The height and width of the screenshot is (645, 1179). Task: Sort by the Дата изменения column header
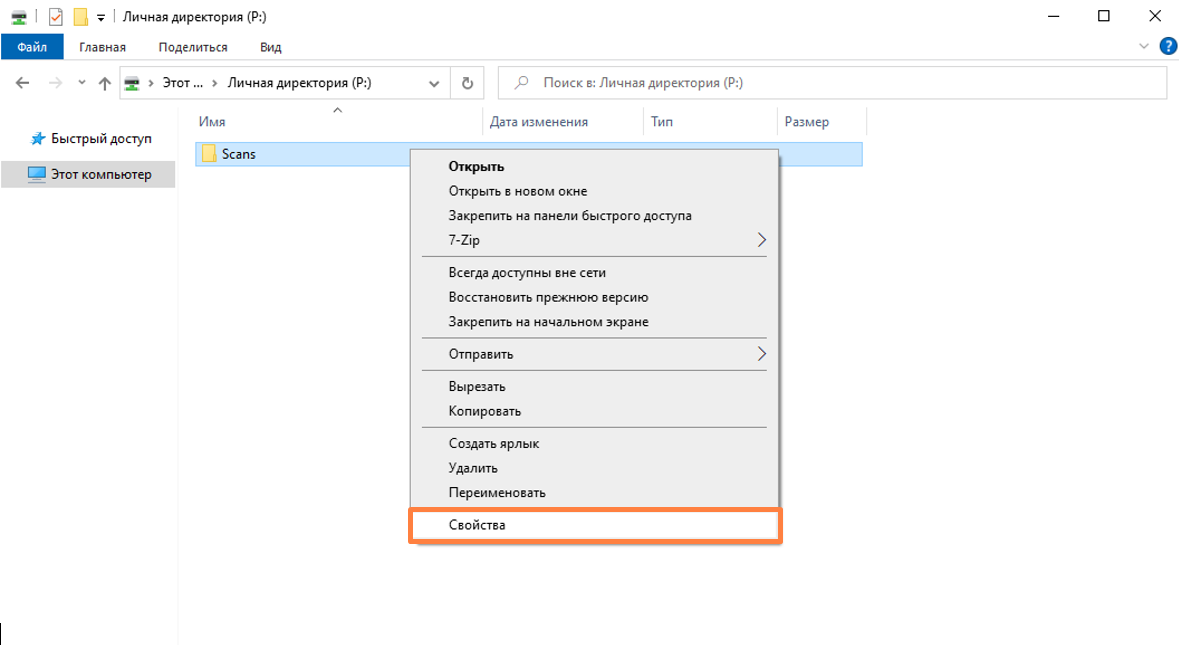pyautogui.click(x=538, y=122)
